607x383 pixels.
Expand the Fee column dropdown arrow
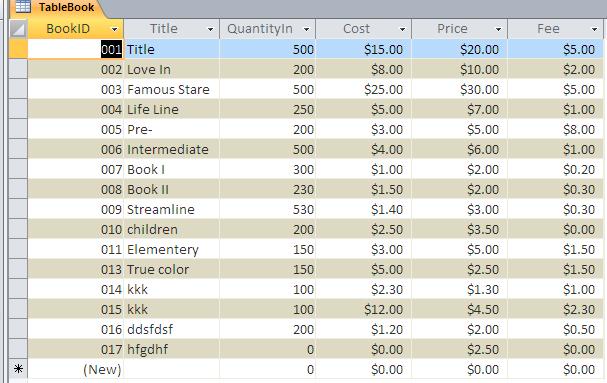[594, 29]
